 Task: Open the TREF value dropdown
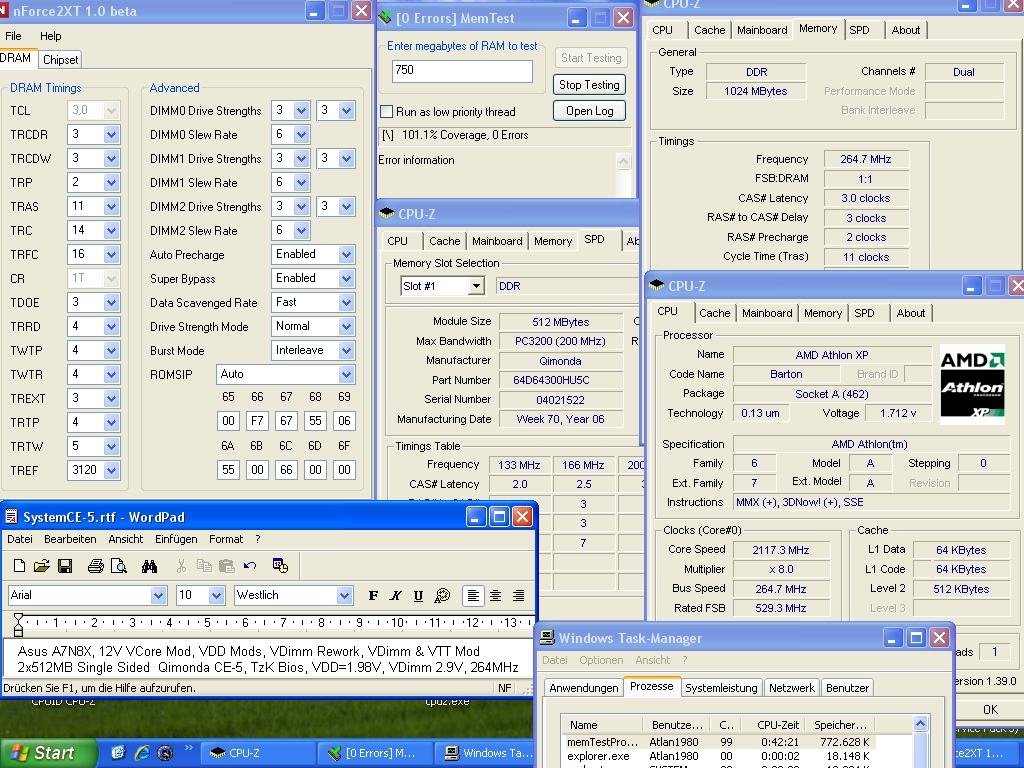tap(112, 470)
